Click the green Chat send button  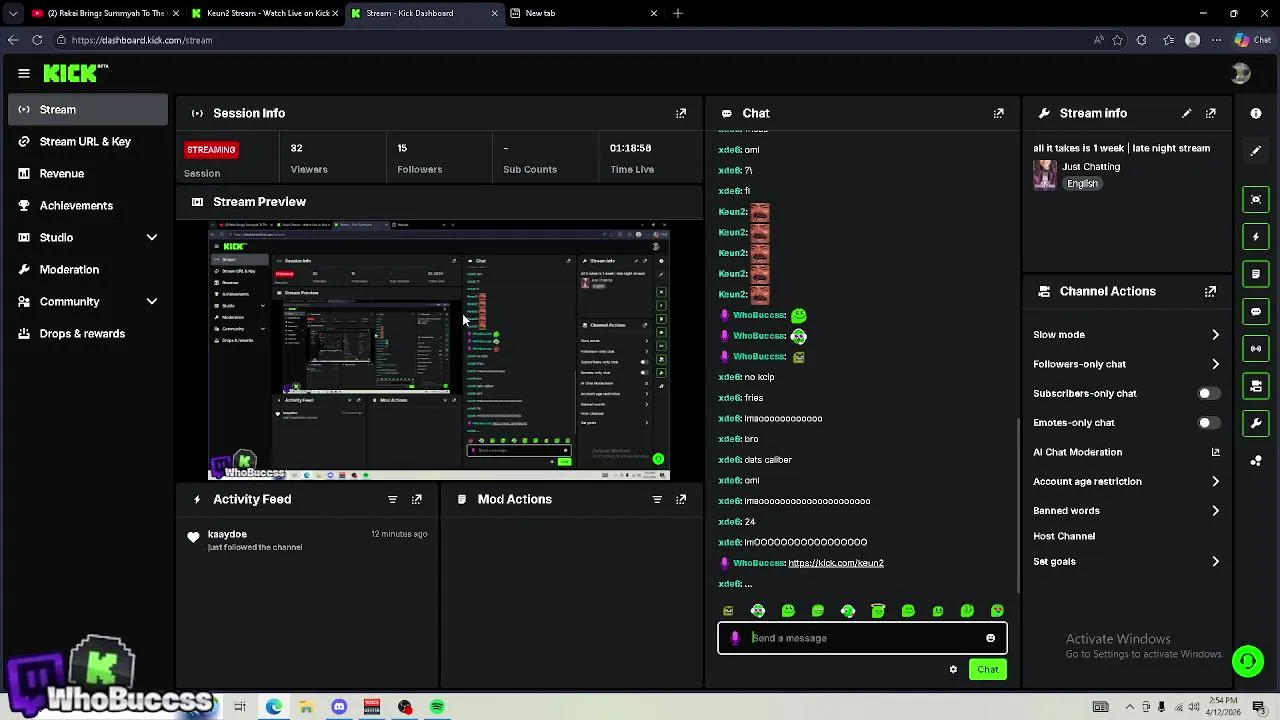[x=987, y=670]
